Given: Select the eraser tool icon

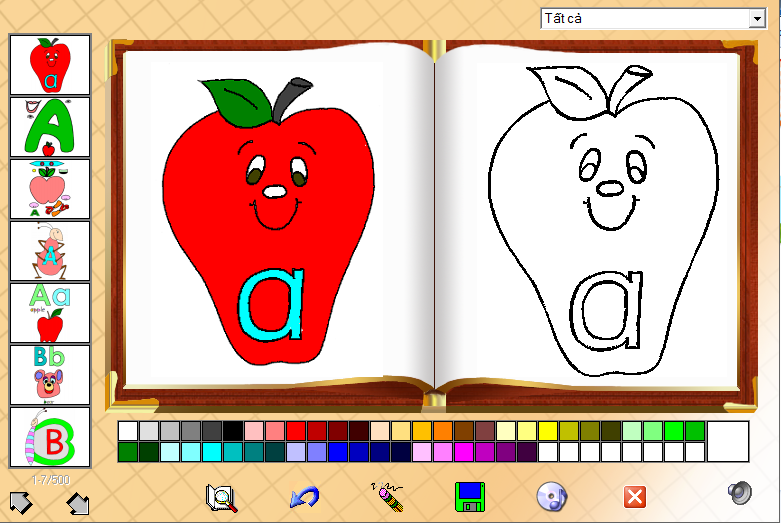Looking at the screenshot, I should pyautogui.click(x=386, y=496).
